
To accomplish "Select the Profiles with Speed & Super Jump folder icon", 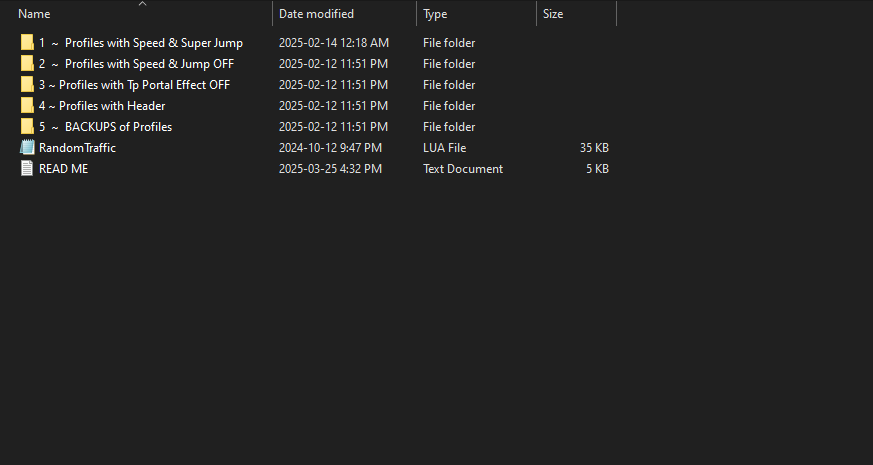I will pyautogui.click(x=27, y=43).
